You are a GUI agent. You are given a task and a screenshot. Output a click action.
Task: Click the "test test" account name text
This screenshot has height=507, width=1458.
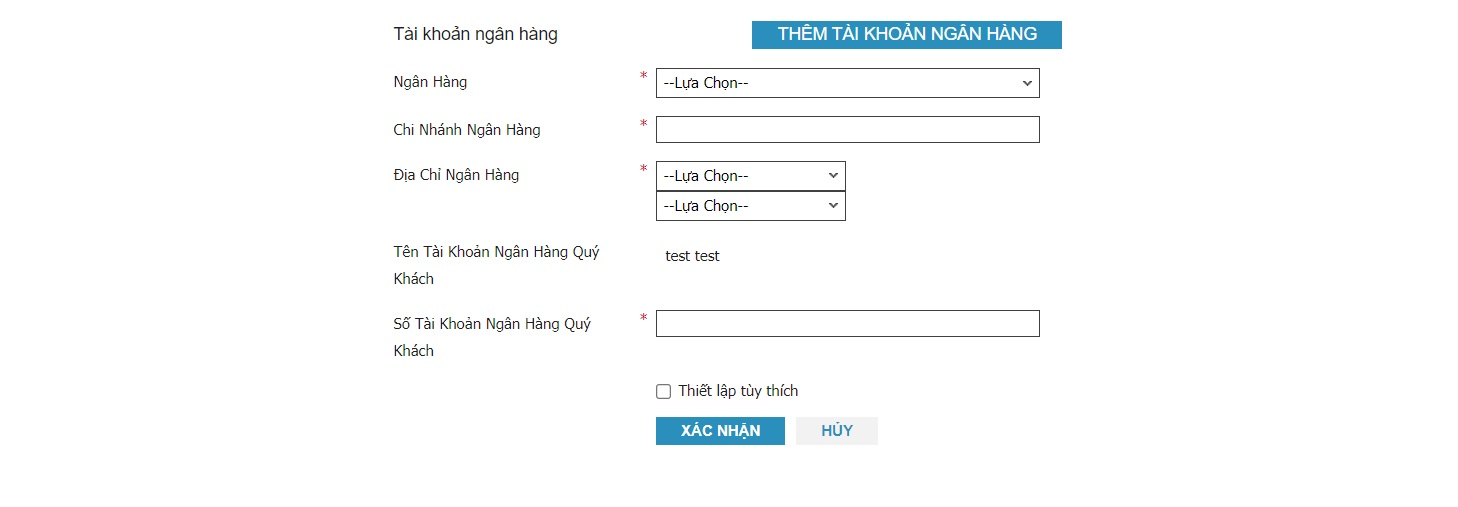(x=692, y=256)
